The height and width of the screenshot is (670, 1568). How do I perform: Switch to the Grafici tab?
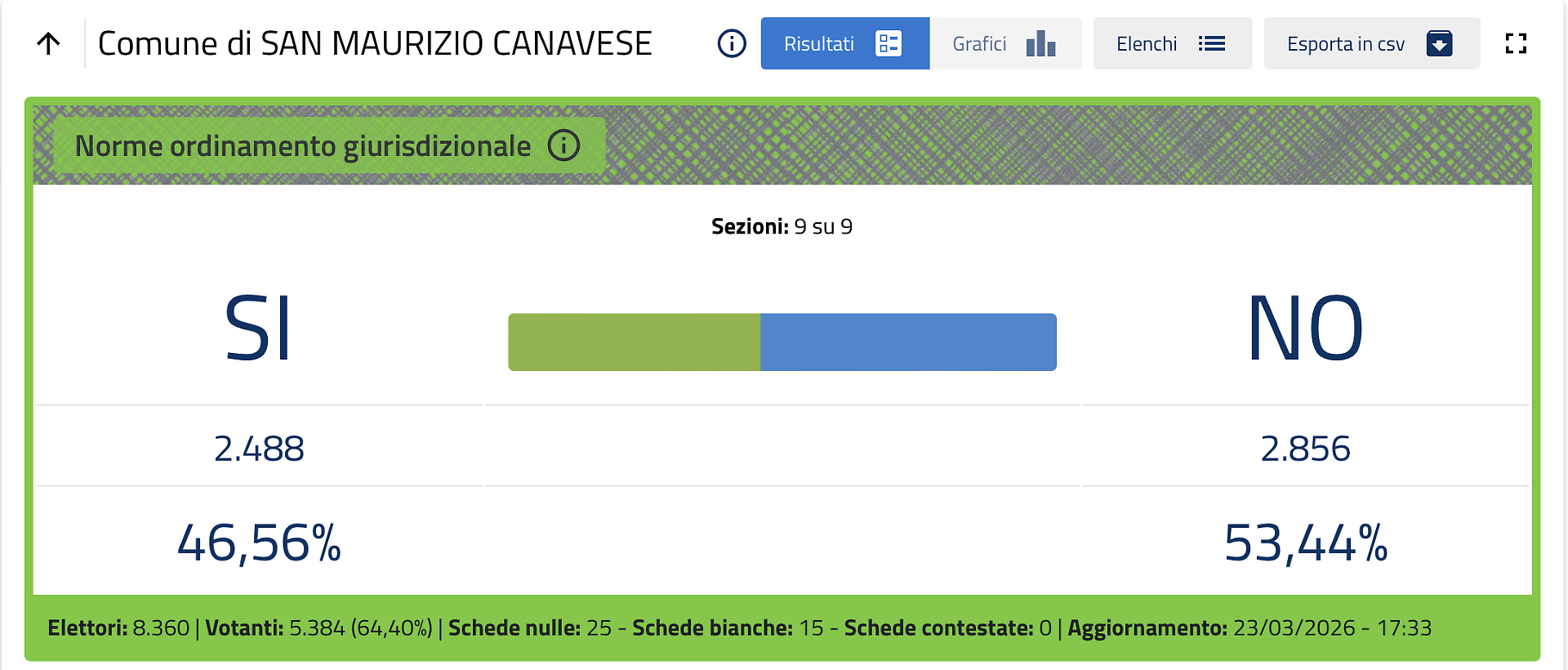click(x=979, y=43)
